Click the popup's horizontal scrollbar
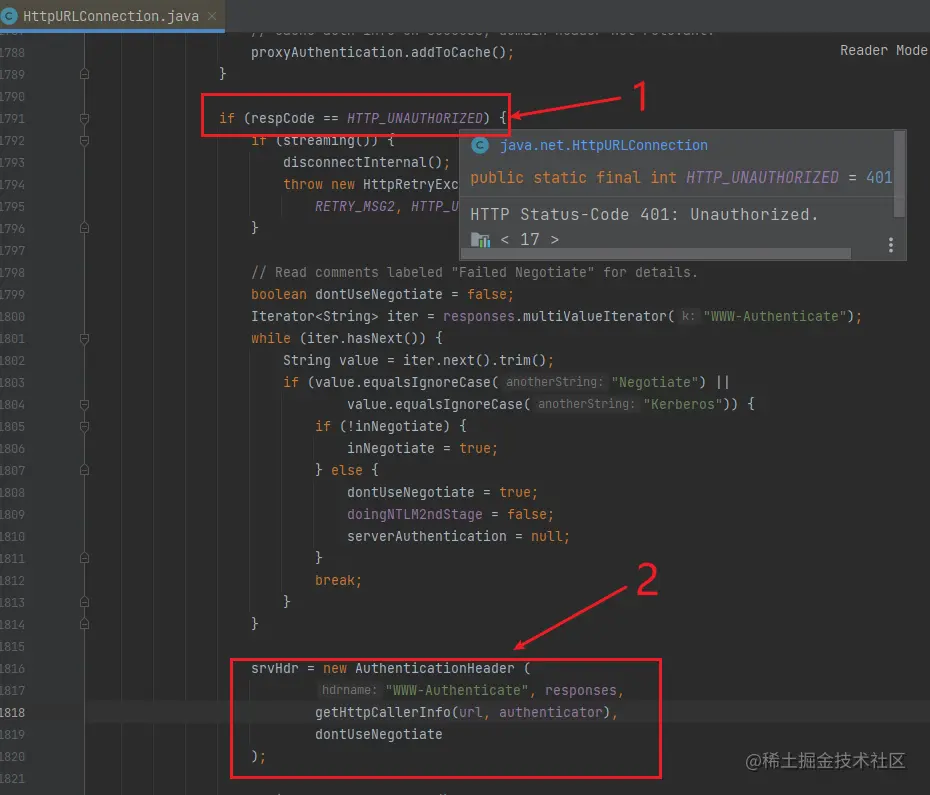 tap(656, 253)
